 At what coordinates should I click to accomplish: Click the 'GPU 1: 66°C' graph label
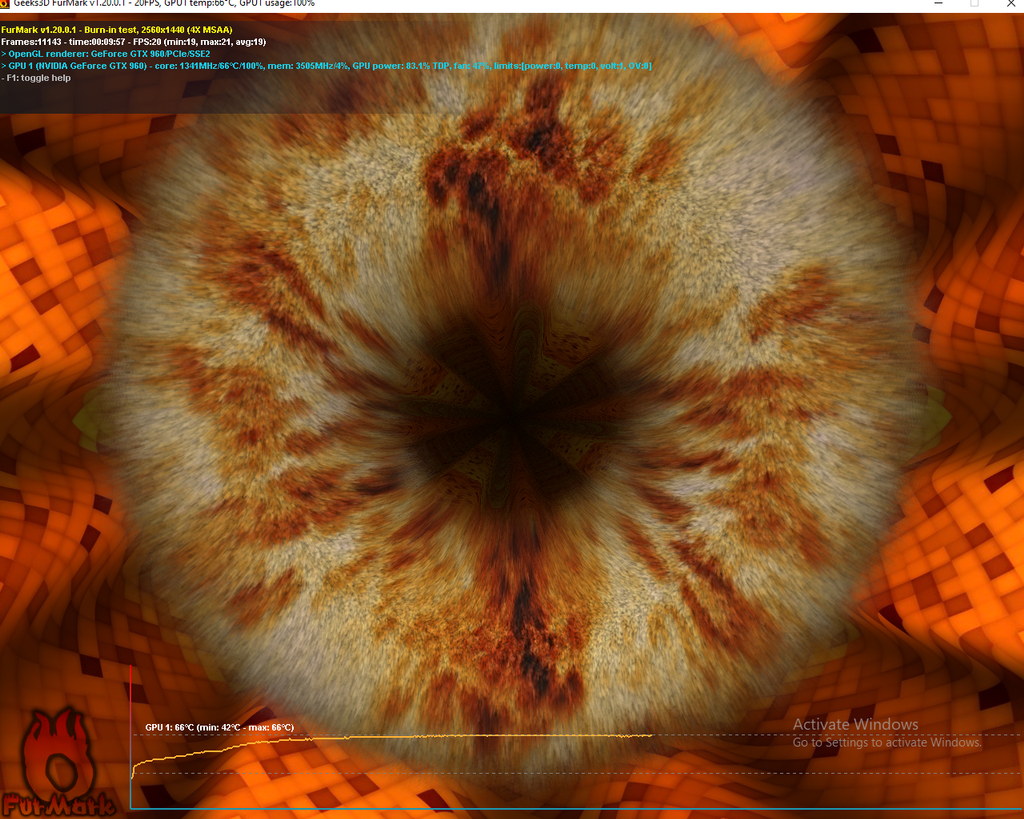pos(219,727)
